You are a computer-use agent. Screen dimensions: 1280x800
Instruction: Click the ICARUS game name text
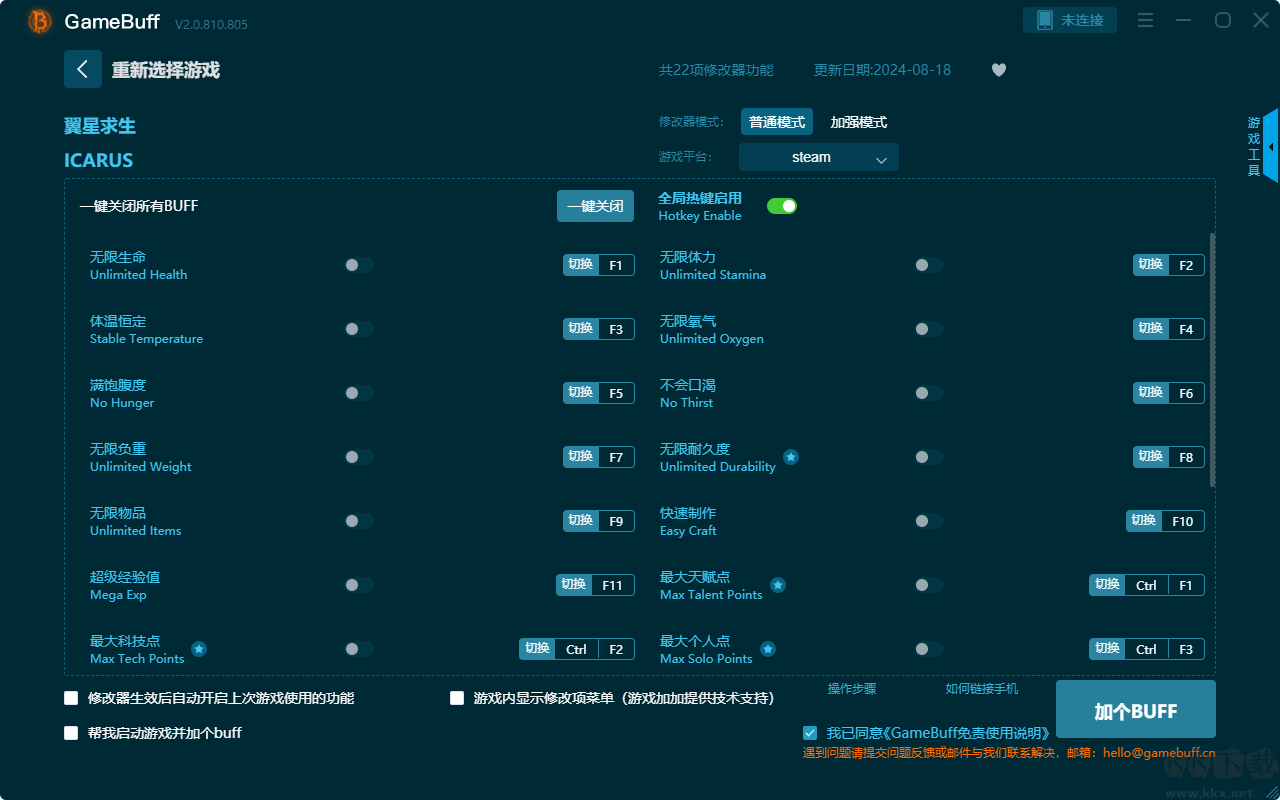[98, 160]
